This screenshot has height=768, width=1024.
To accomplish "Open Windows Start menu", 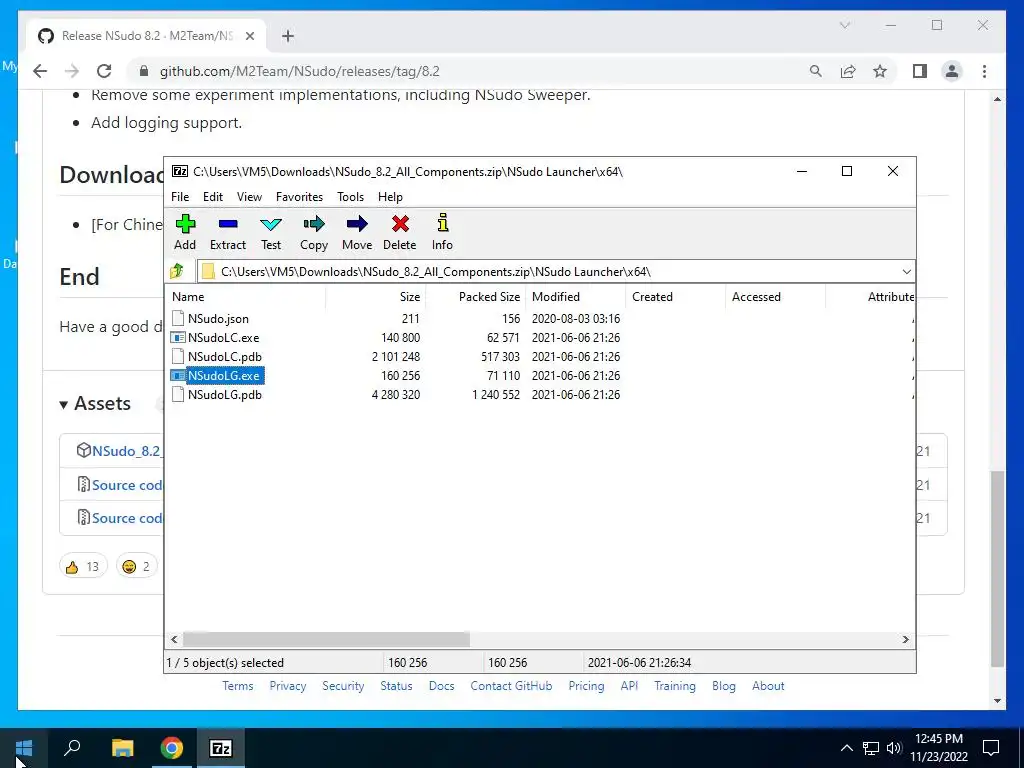I will tap(24, 748).
